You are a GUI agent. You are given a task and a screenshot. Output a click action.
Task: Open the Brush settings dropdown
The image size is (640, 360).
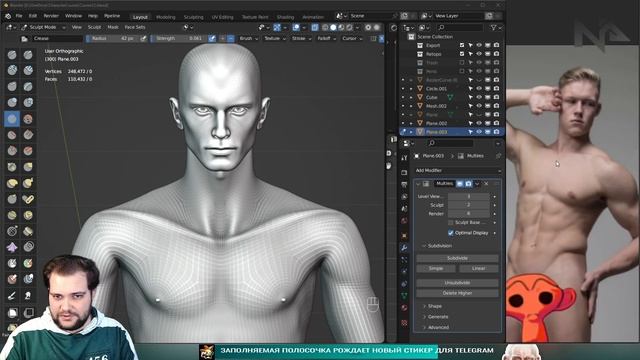pos(249,38)
